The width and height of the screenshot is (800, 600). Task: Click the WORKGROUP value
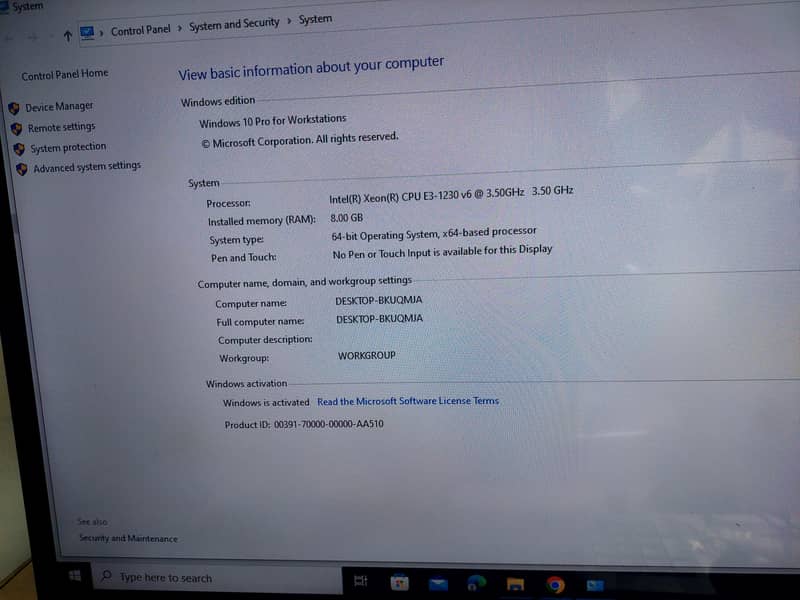[367, 355]
